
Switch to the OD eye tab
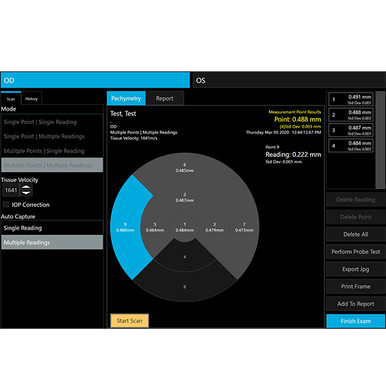coord(95,80)
